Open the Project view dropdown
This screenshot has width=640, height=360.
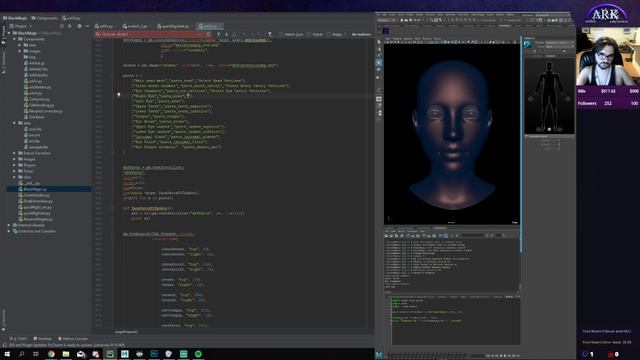[20, 26]
